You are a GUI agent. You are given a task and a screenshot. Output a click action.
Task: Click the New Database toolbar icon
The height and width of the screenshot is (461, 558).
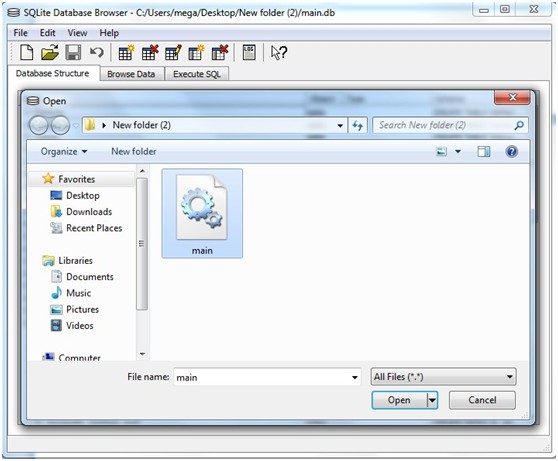27,53
